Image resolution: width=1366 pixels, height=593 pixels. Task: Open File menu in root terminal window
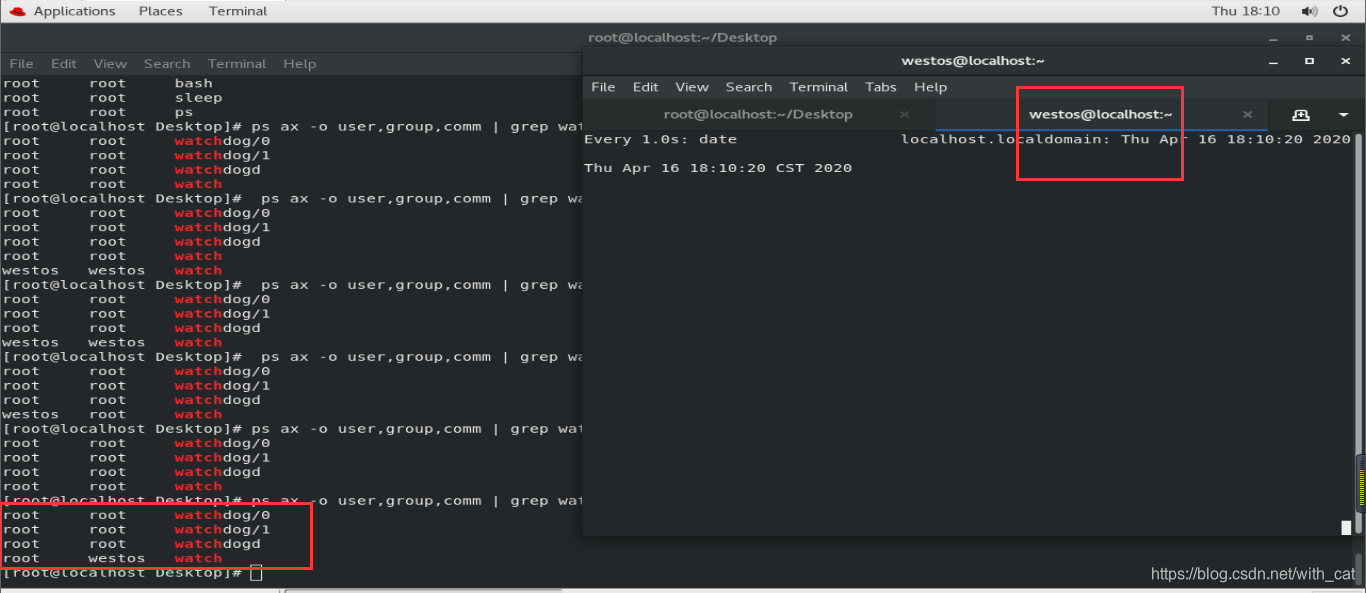[x=22, y=63]
